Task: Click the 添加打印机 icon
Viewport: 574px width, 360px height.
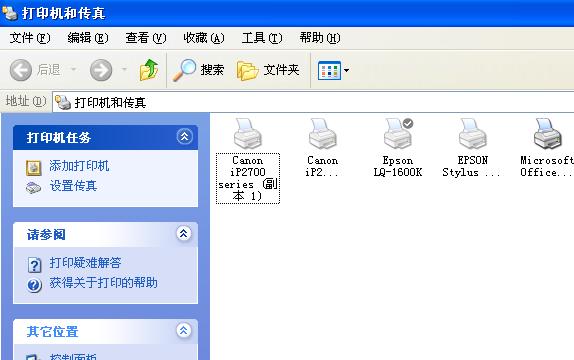Action: coord(33,168)
